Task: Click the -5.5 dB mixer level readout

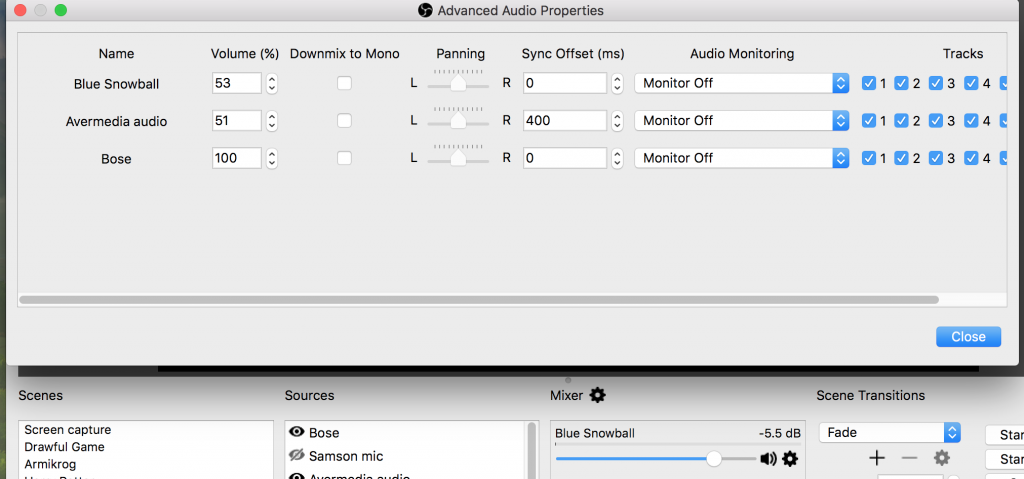Action: click(x=779, y=433)
